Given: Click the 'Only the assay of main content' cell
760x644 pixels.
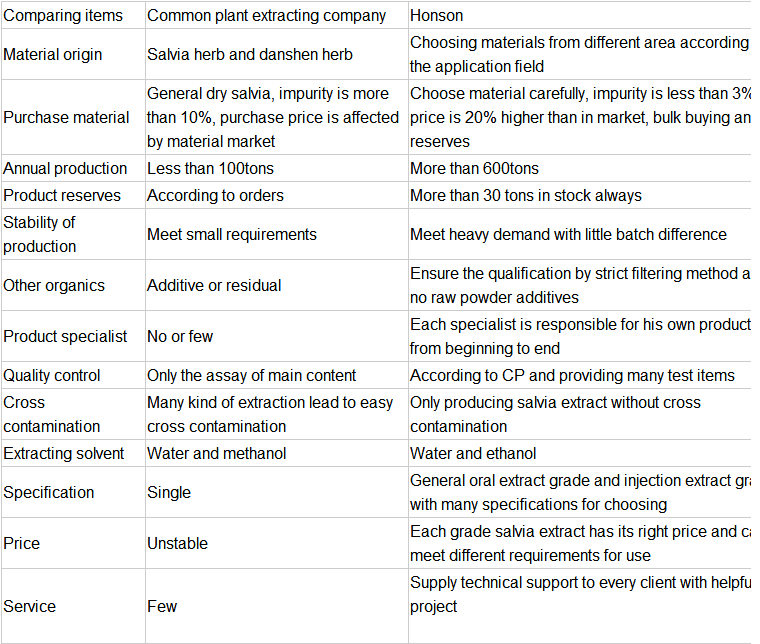Looking at the screenshot, I should point(251,375).
